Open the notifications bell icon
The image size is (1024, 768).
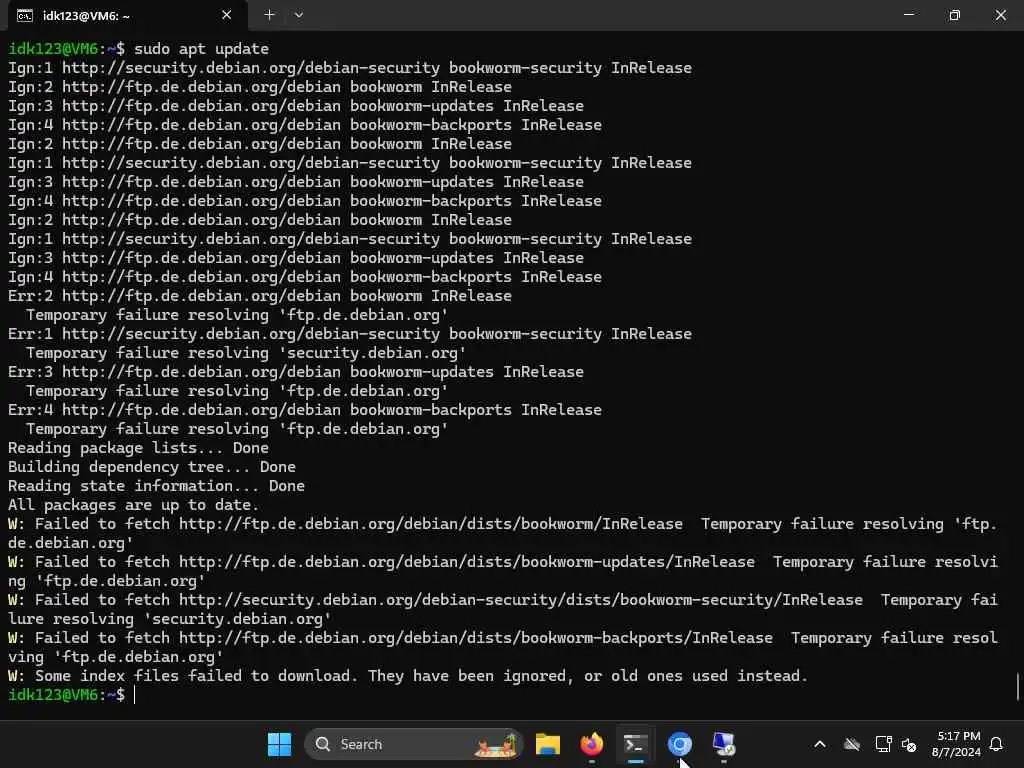pyautogui.click(x=996, y=744)
